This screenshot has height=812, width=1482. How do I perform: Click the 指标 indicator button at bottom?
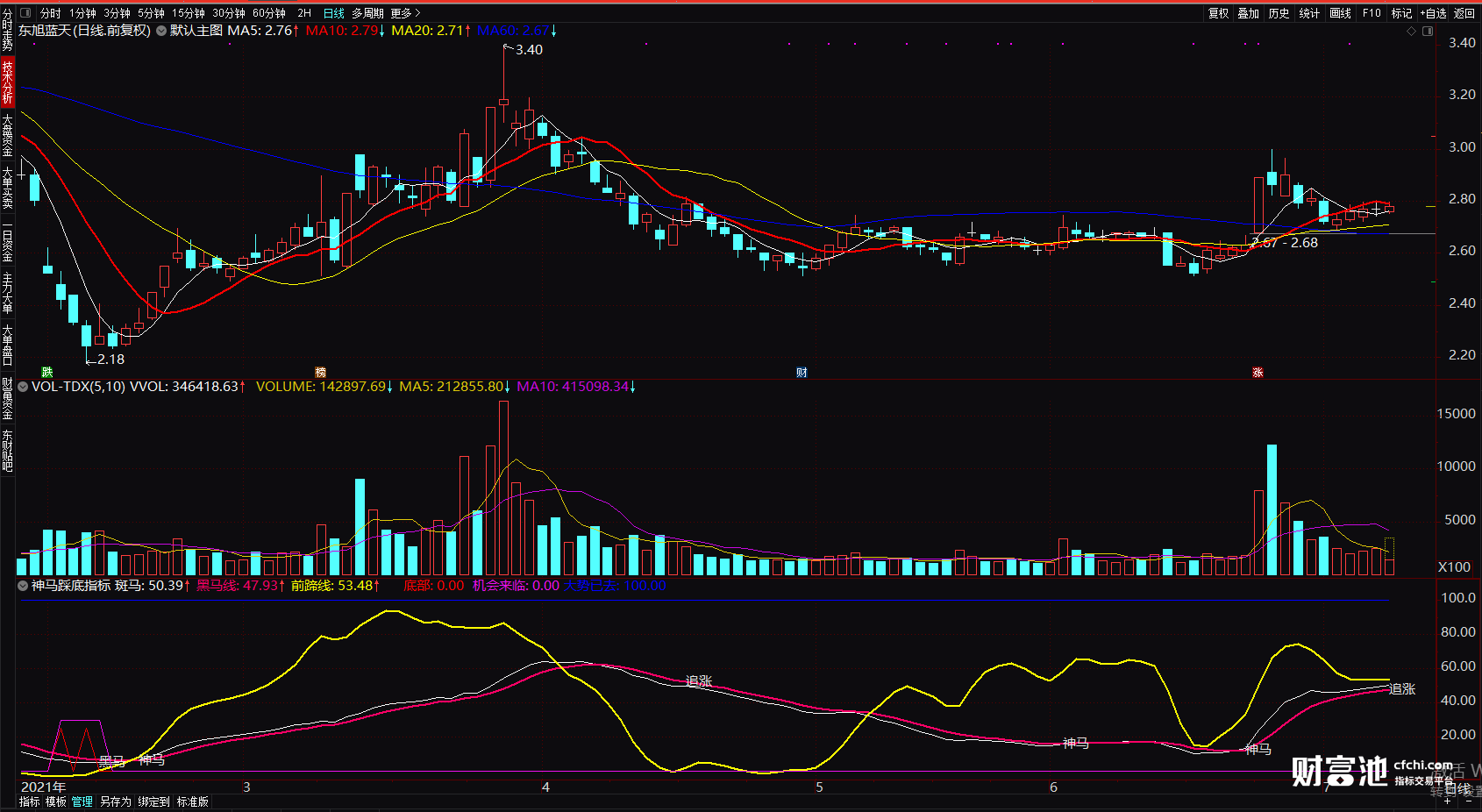pos(30,801)
